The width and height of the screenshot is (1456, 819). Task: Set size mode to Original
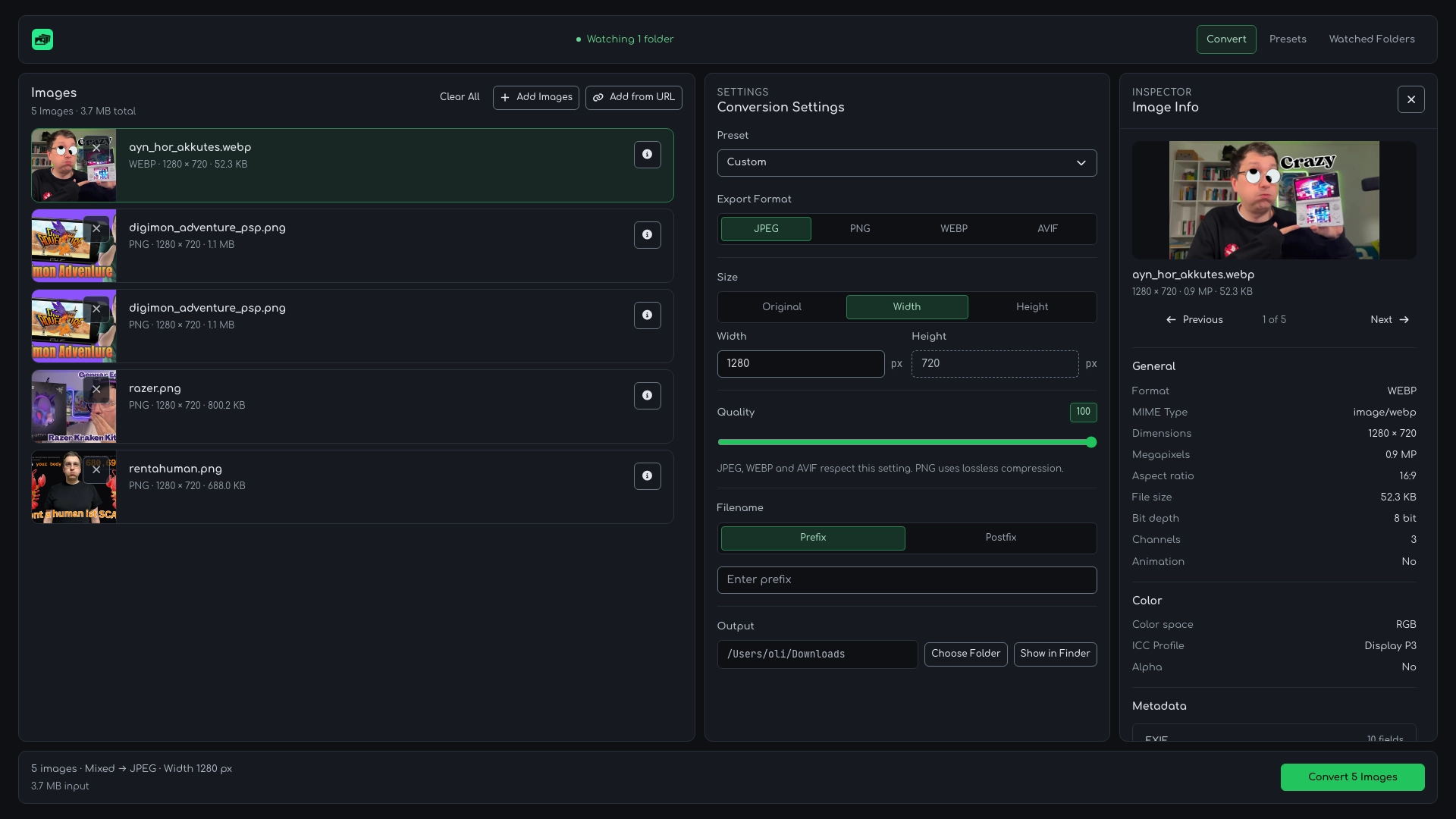[782, 307]
